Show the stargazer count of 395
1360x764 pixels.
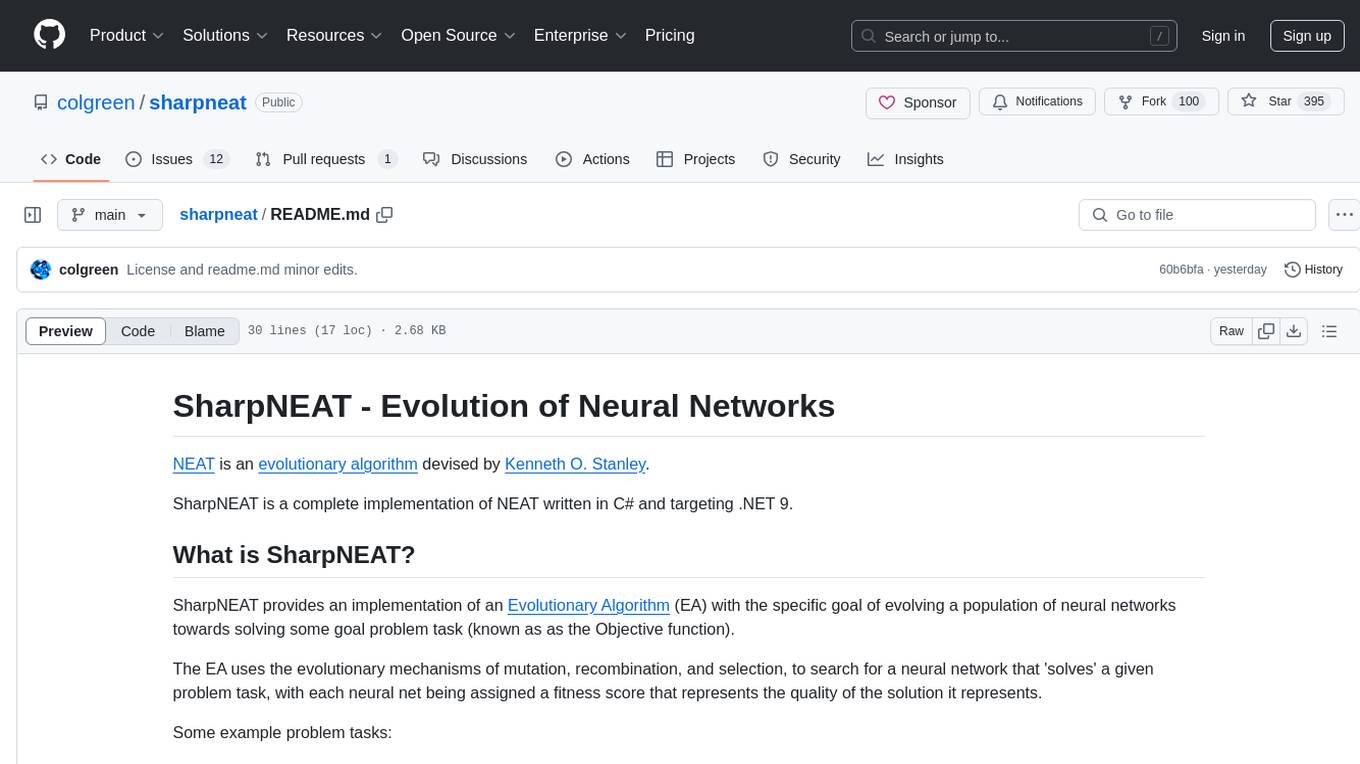[x=1314, y=102]
